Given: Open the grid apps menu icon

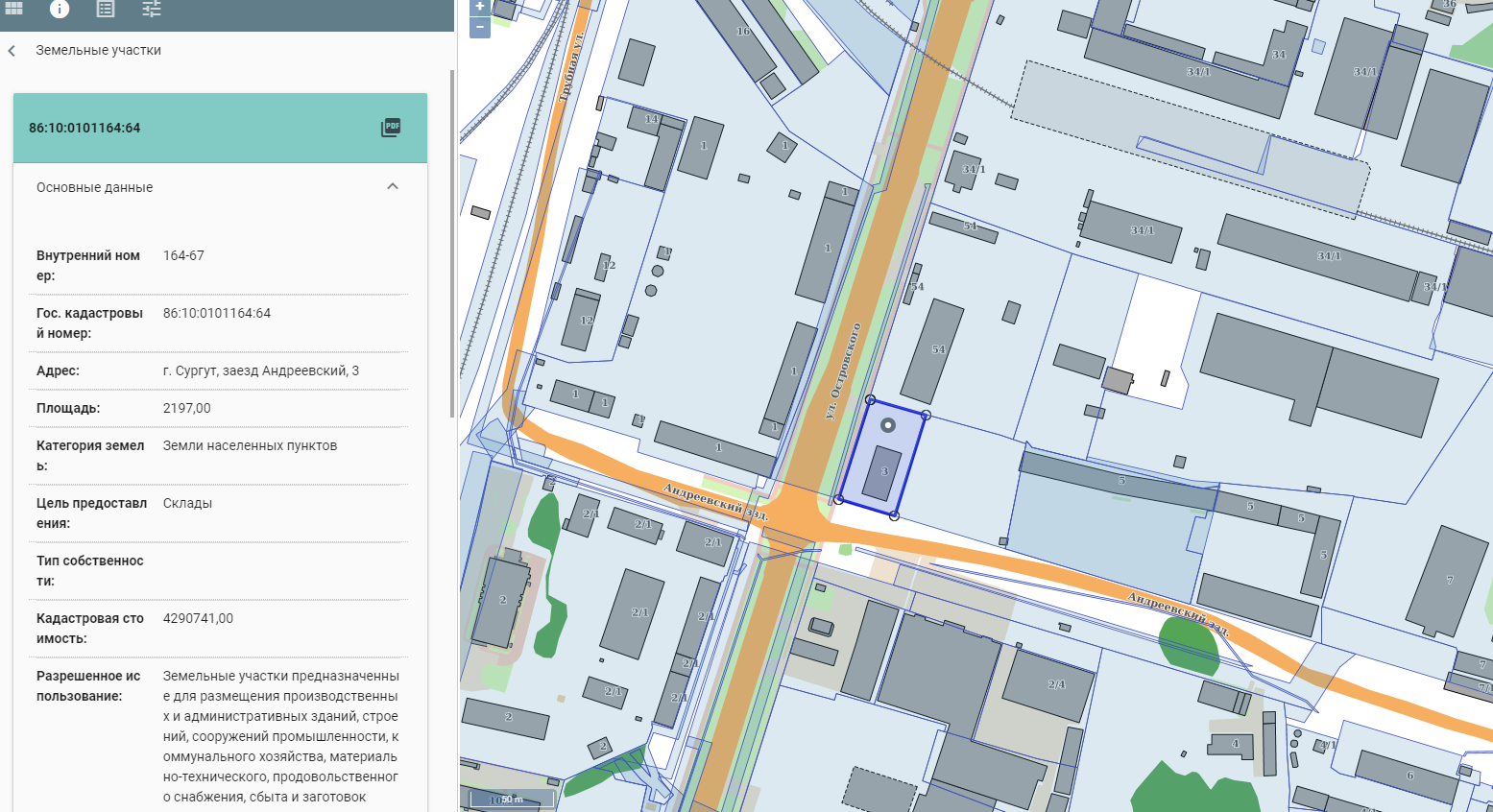Looking at the screenshot, I should [14, 9].
